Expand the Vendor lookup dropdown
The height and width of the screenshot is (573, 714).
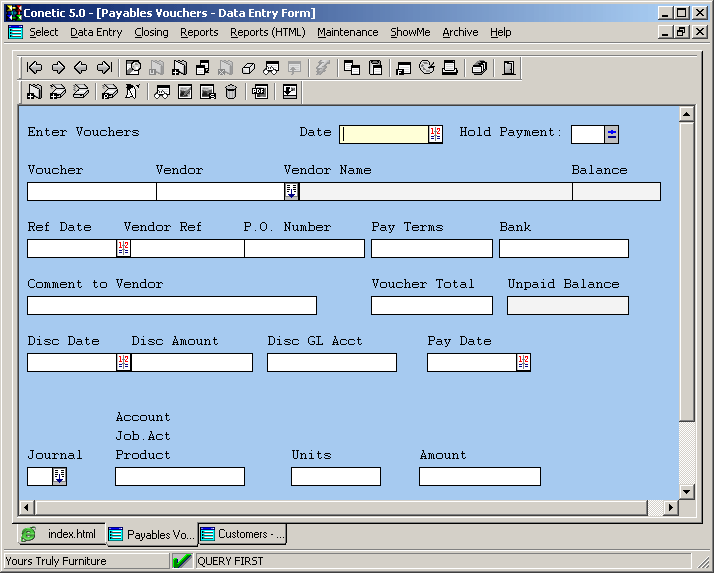click(x=291, y=191)
